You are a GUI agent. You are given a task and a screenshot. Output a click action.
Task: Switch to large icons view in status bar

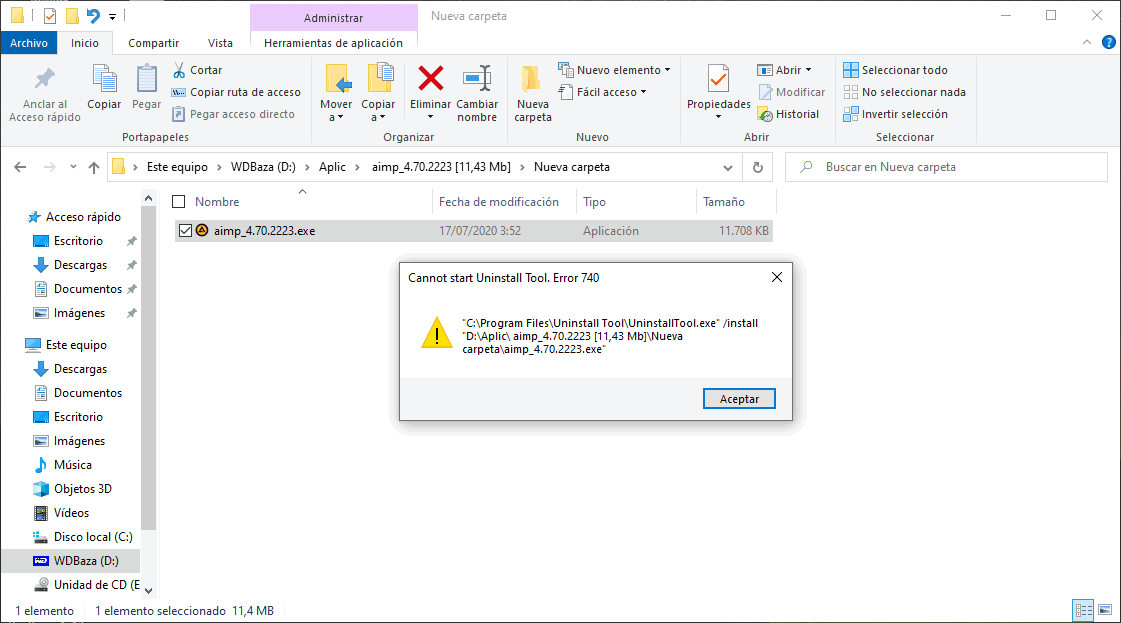click(x=1105, y=610)
